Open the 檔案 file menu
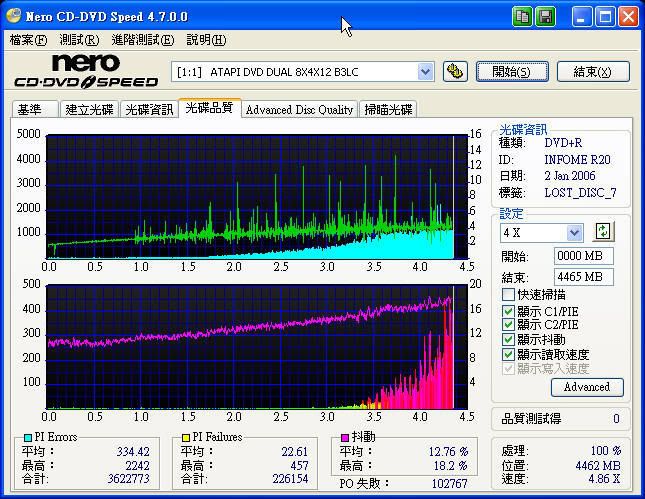This screenshot has height=499, width=645. coord(27,40)
